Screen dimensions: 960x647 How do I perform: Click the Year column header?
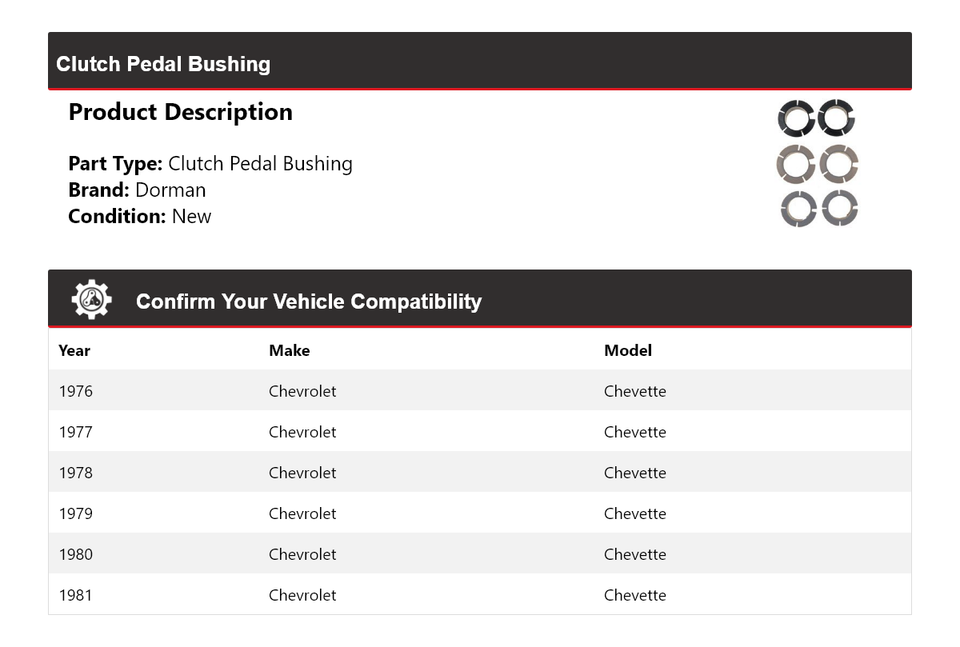tap(74, 350)
